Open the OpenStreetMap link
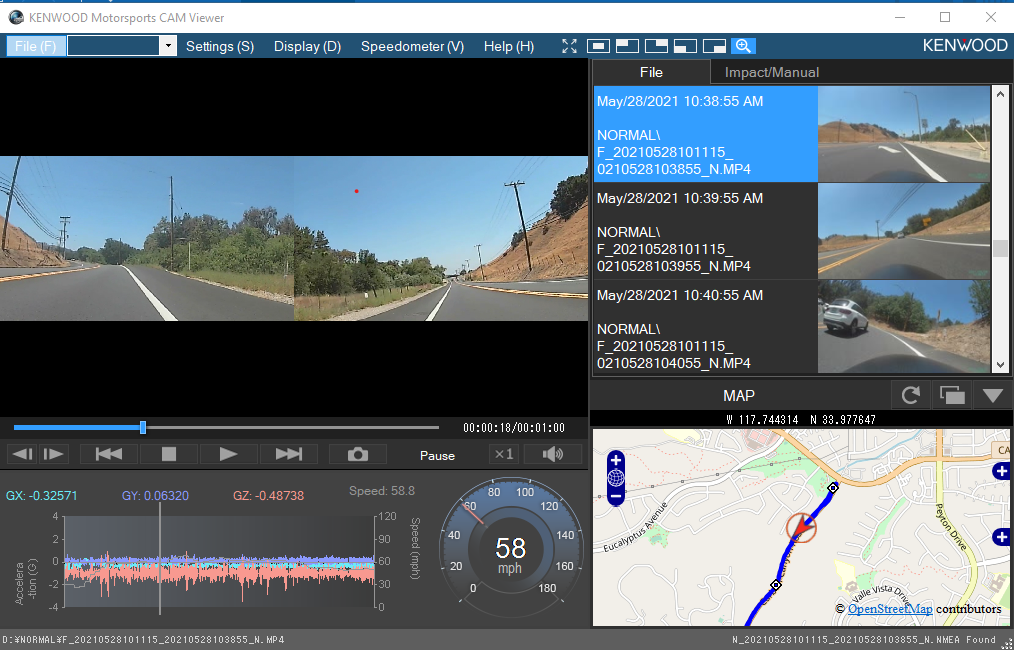 [x=889, y=609]
